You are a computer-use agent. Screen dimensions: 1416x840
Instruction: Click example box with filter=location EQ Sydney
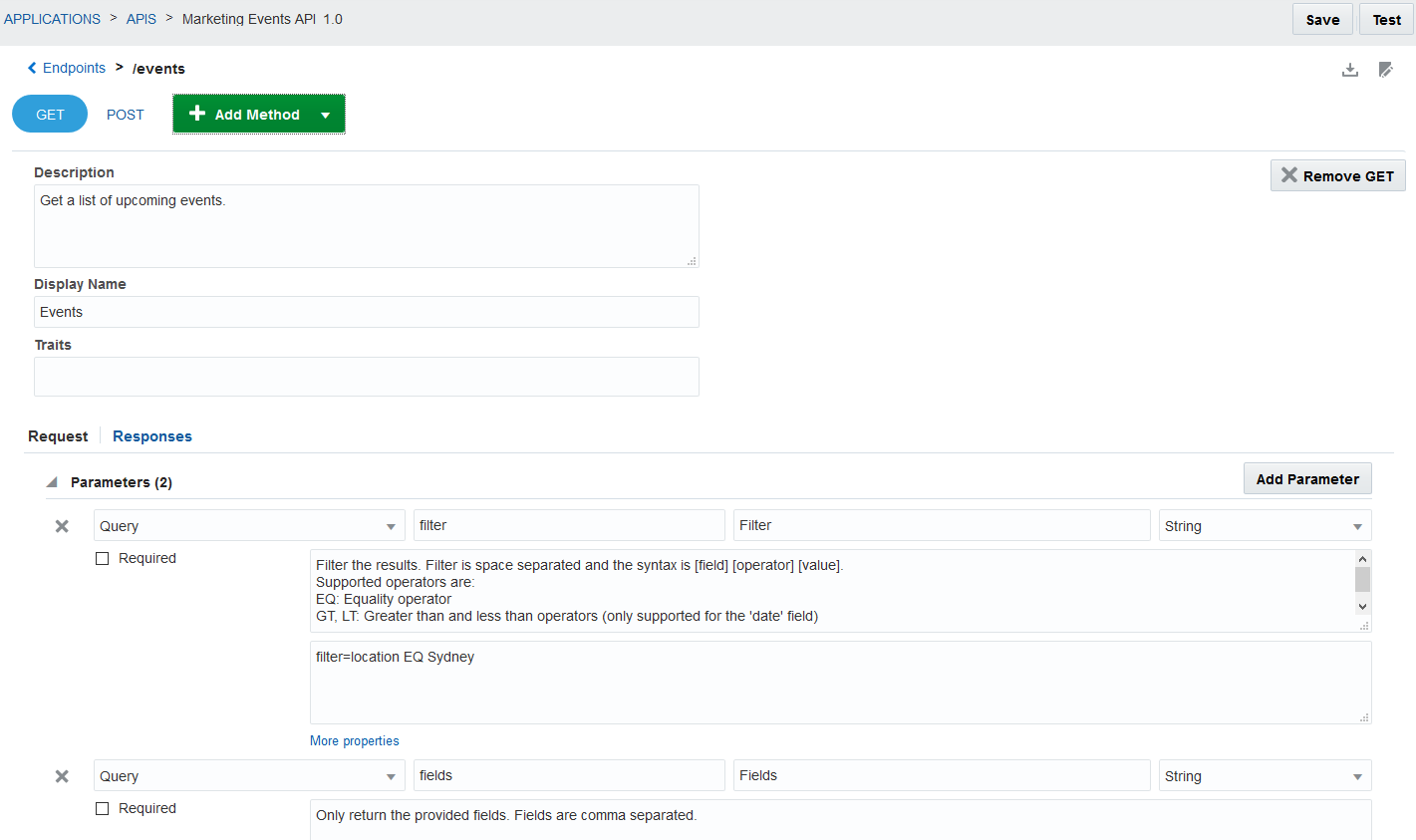click(x=841, y=683)
